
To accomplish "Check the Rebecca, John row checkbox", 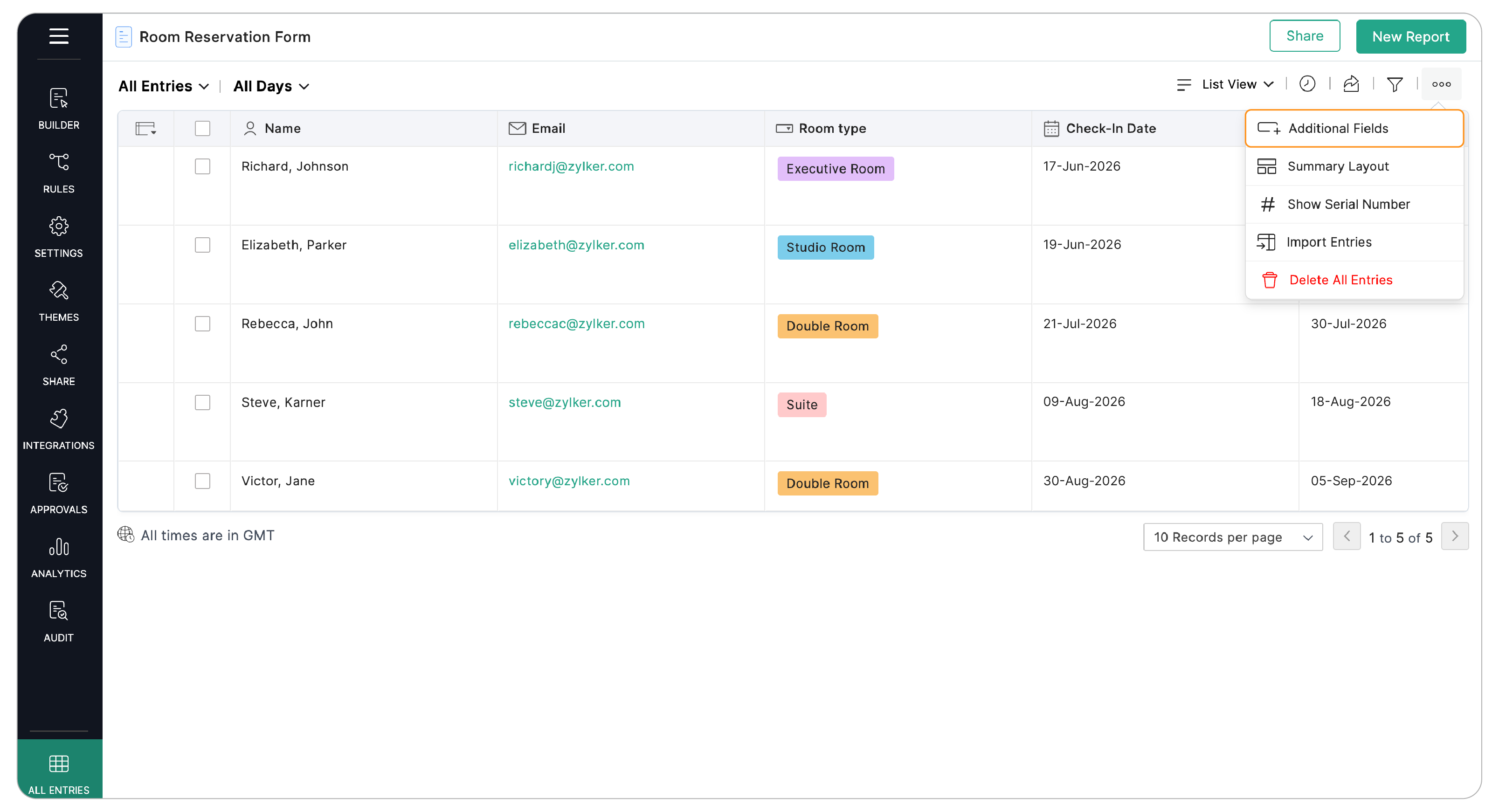I will tap(202, 323).
